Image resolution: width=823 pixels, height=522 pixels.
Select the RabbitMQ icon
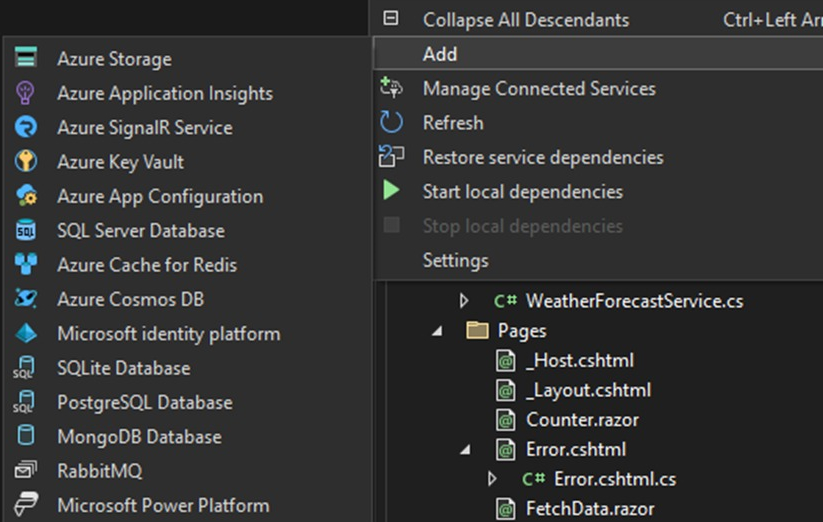tap(26, 470)
